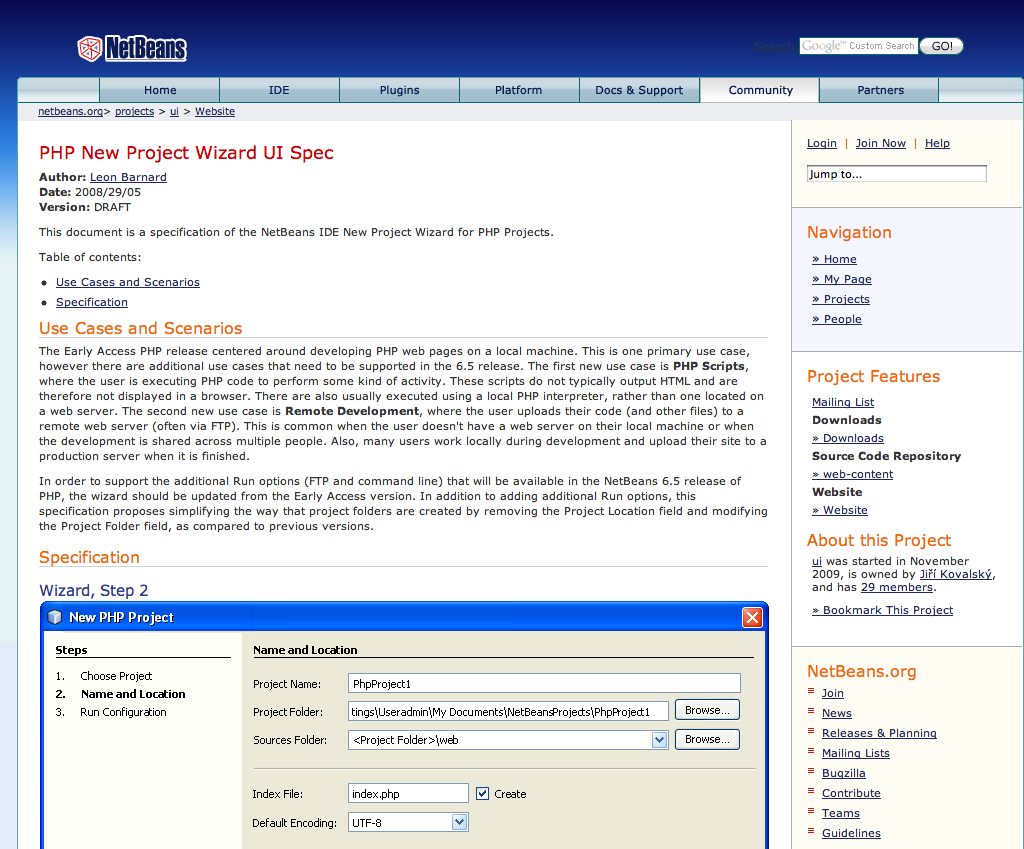
Task: Toggle the Create index file checkbox
Action: pyautogui.click(x=483, y=793)
